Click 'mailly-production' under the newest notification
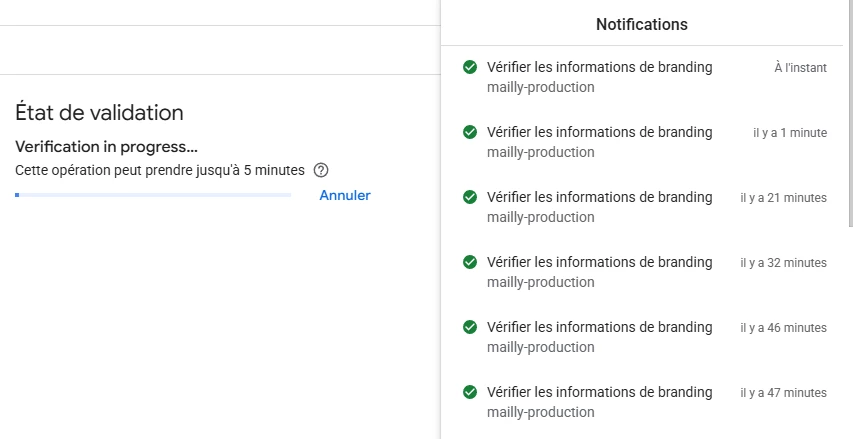 point(540,87)
